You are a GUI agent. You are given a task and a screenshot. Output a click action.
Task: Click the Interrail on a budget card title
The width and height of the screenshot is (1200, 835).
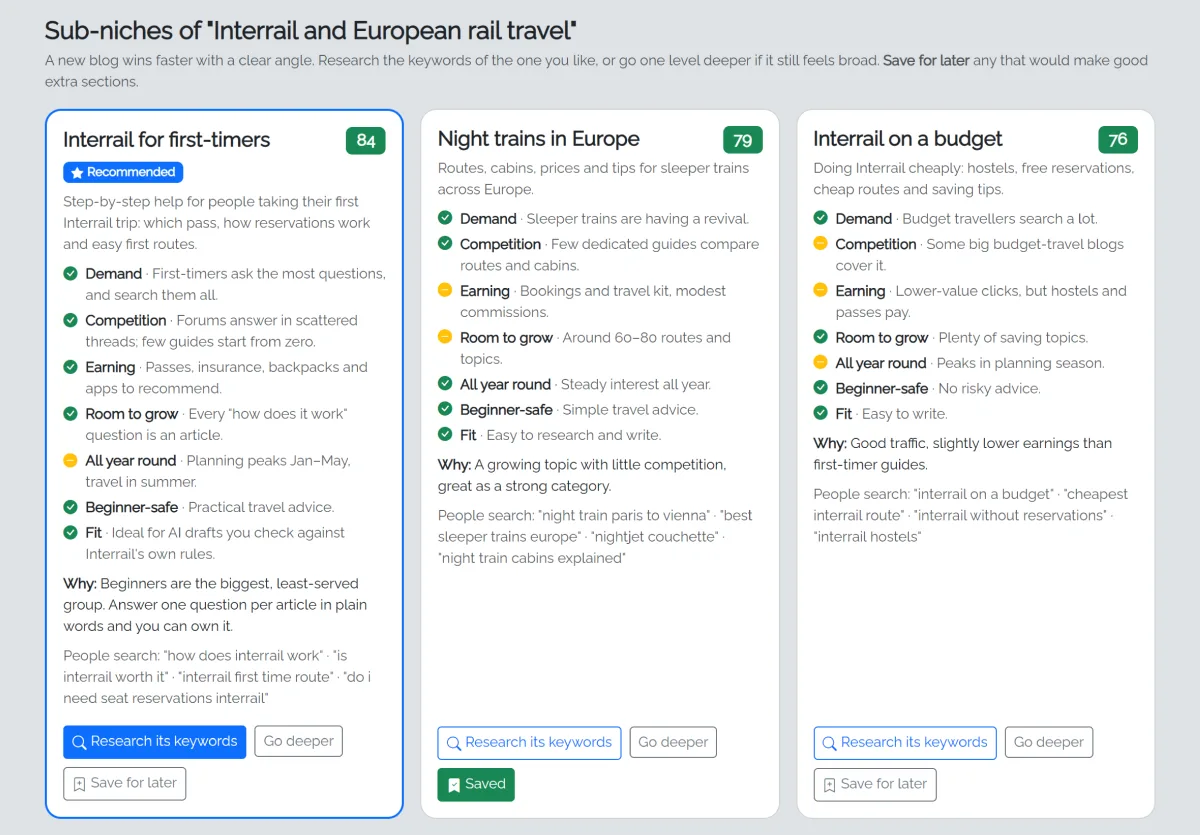pyautogui.click(x=908, y=139)
